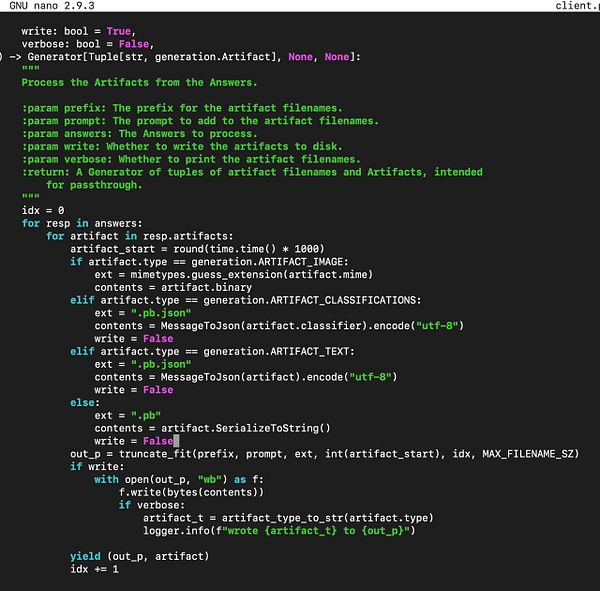Click the 'generation.ARTIFACT_IMAGE:' condition line
The image size is (600, 591).
point(209,262)
